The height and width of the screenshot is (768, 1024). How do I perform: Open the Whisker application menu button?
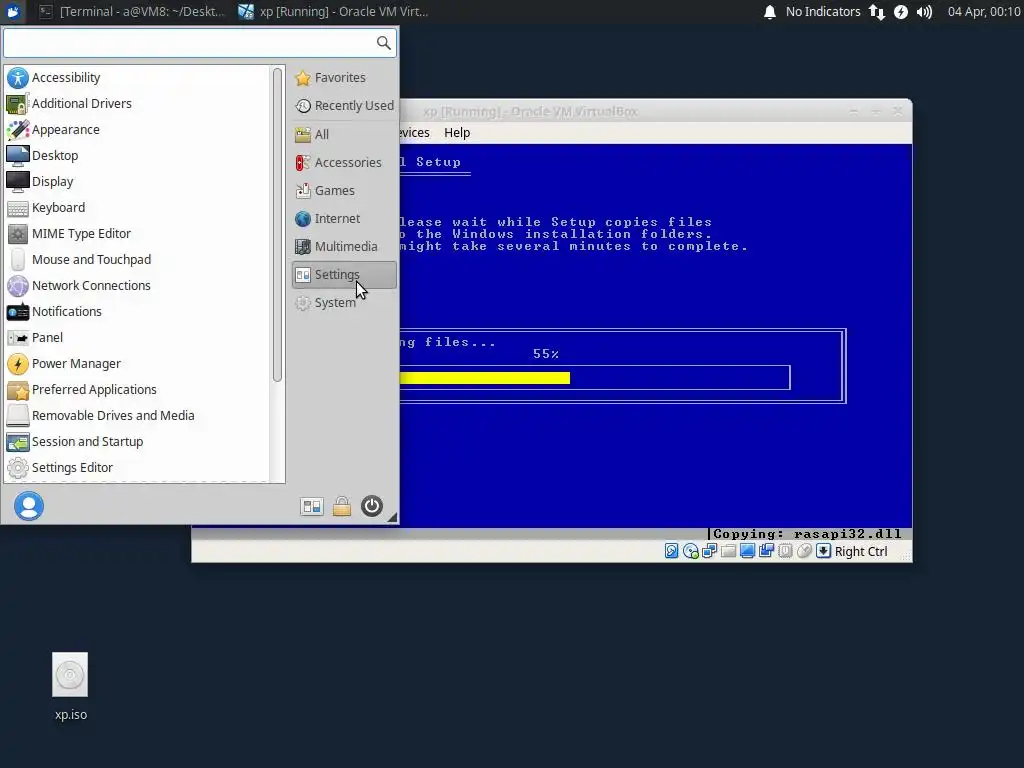13,12
